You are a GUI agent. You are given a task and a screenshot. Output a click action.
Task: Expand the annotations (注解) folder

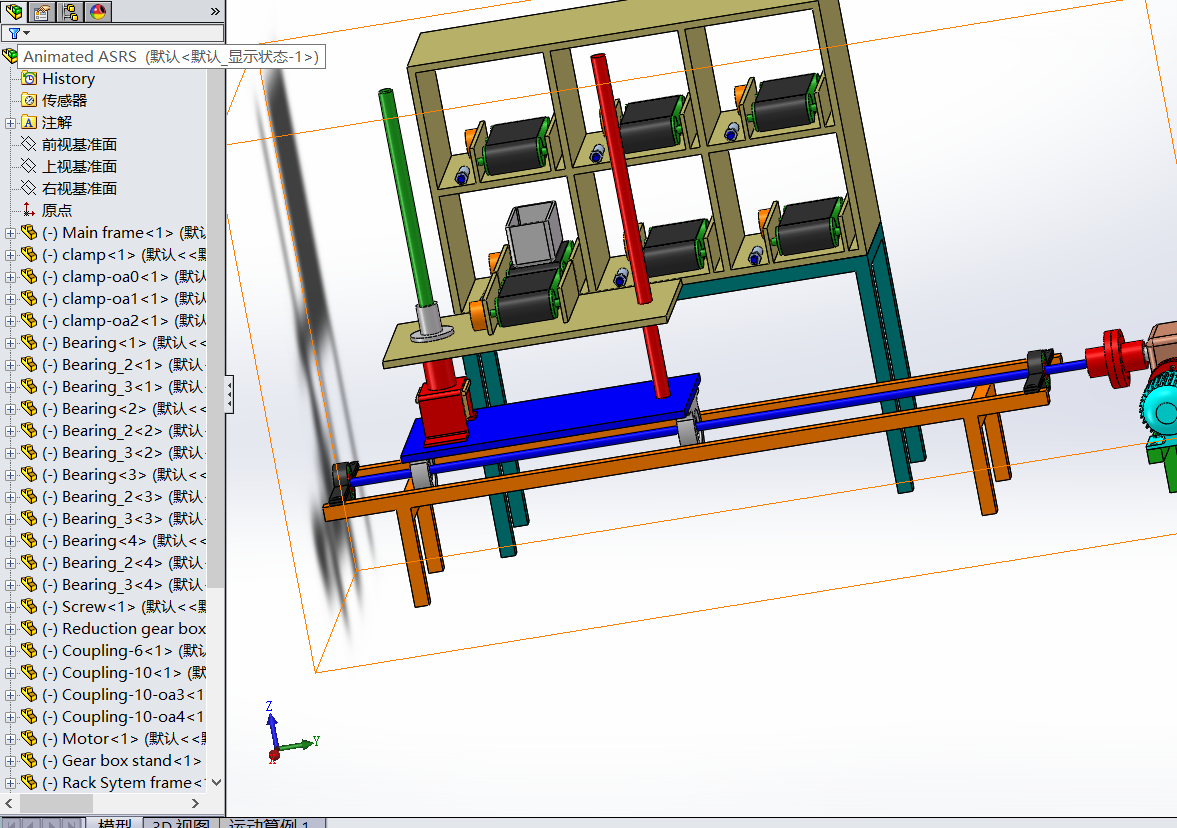[x=11, y=123]
